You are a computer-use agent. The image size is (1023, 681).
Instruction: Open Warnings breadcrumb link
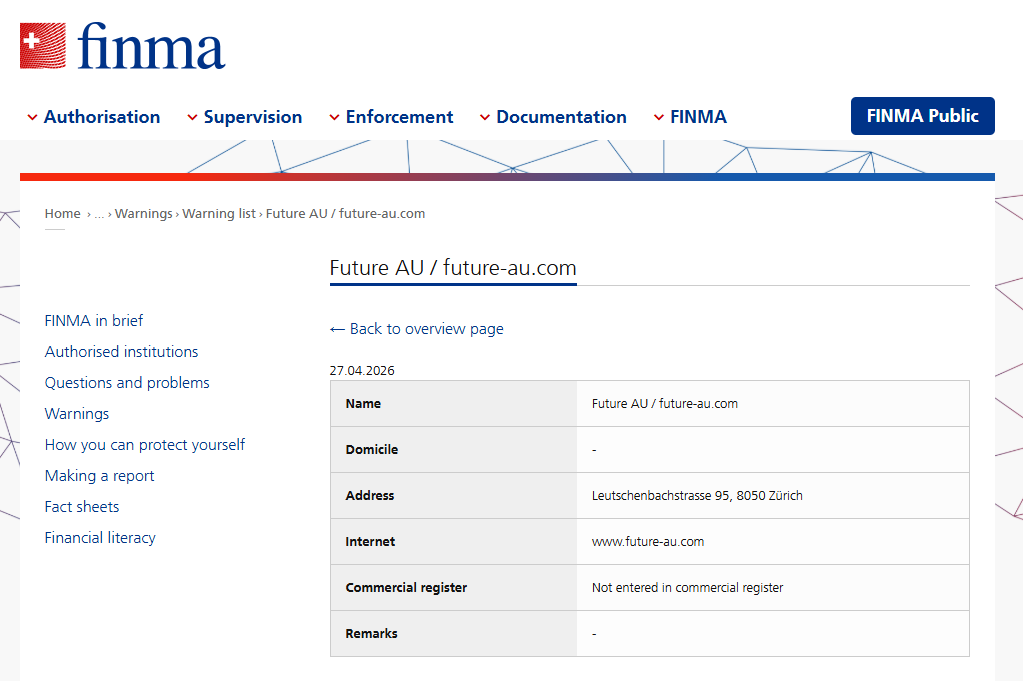144,213
